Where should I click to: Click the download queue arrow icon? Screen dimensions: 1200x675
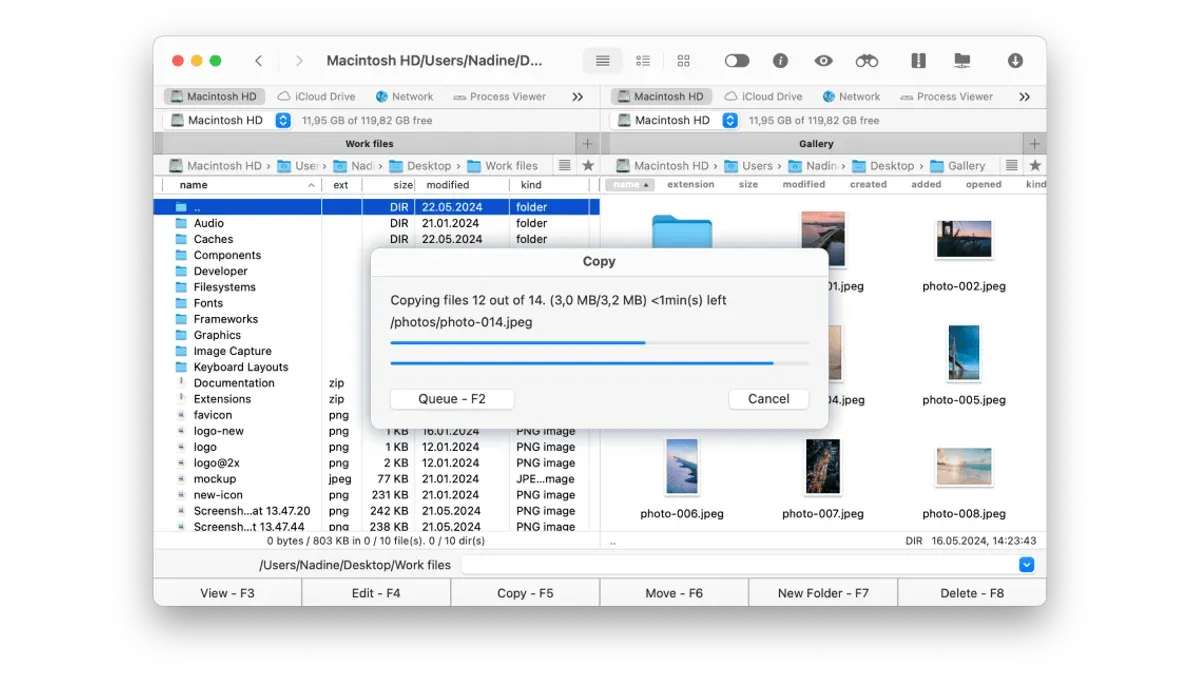(1015, 61)
